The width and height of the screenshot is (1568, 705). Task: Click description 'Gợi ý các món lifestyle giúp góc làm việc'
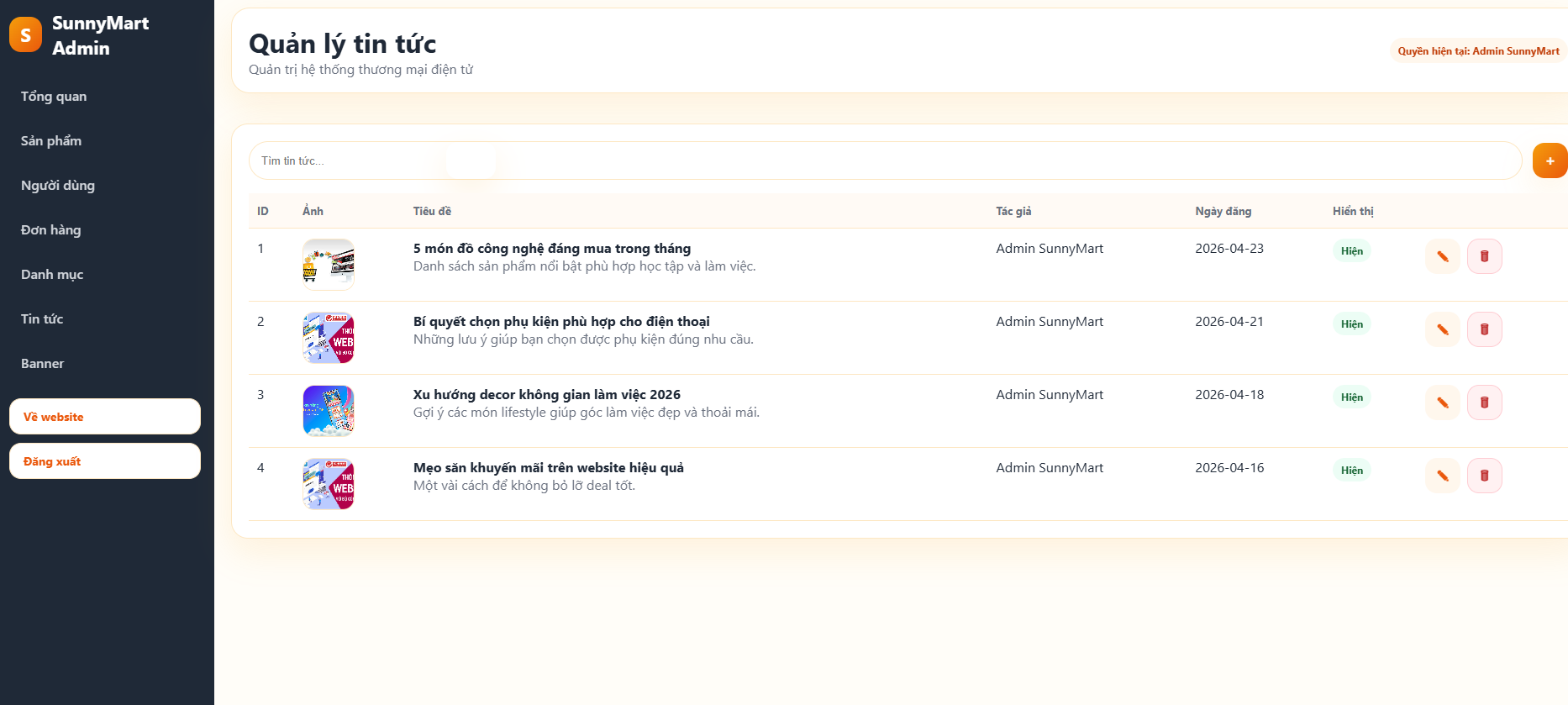pyautogui.click(x=587, y=413)
